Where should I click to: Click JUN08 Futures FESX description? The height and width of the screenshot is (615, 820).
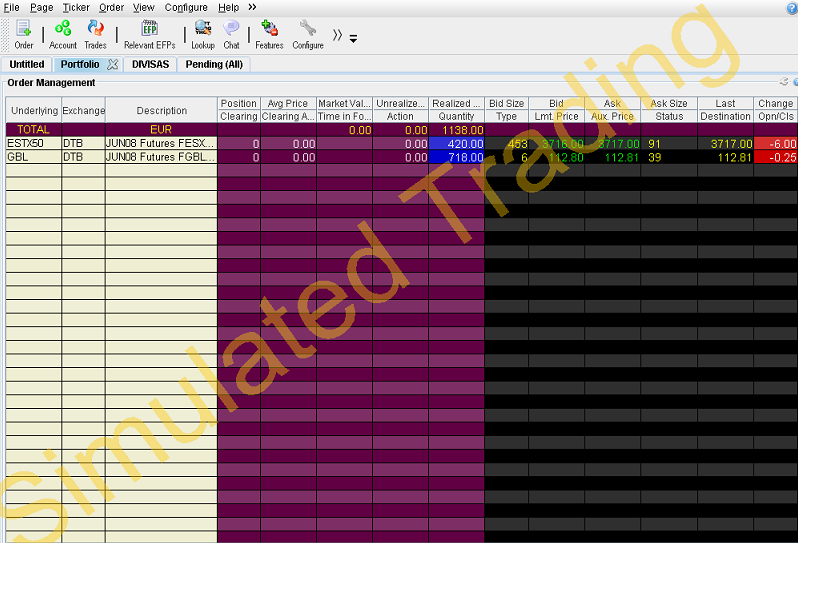pos(161,143)
